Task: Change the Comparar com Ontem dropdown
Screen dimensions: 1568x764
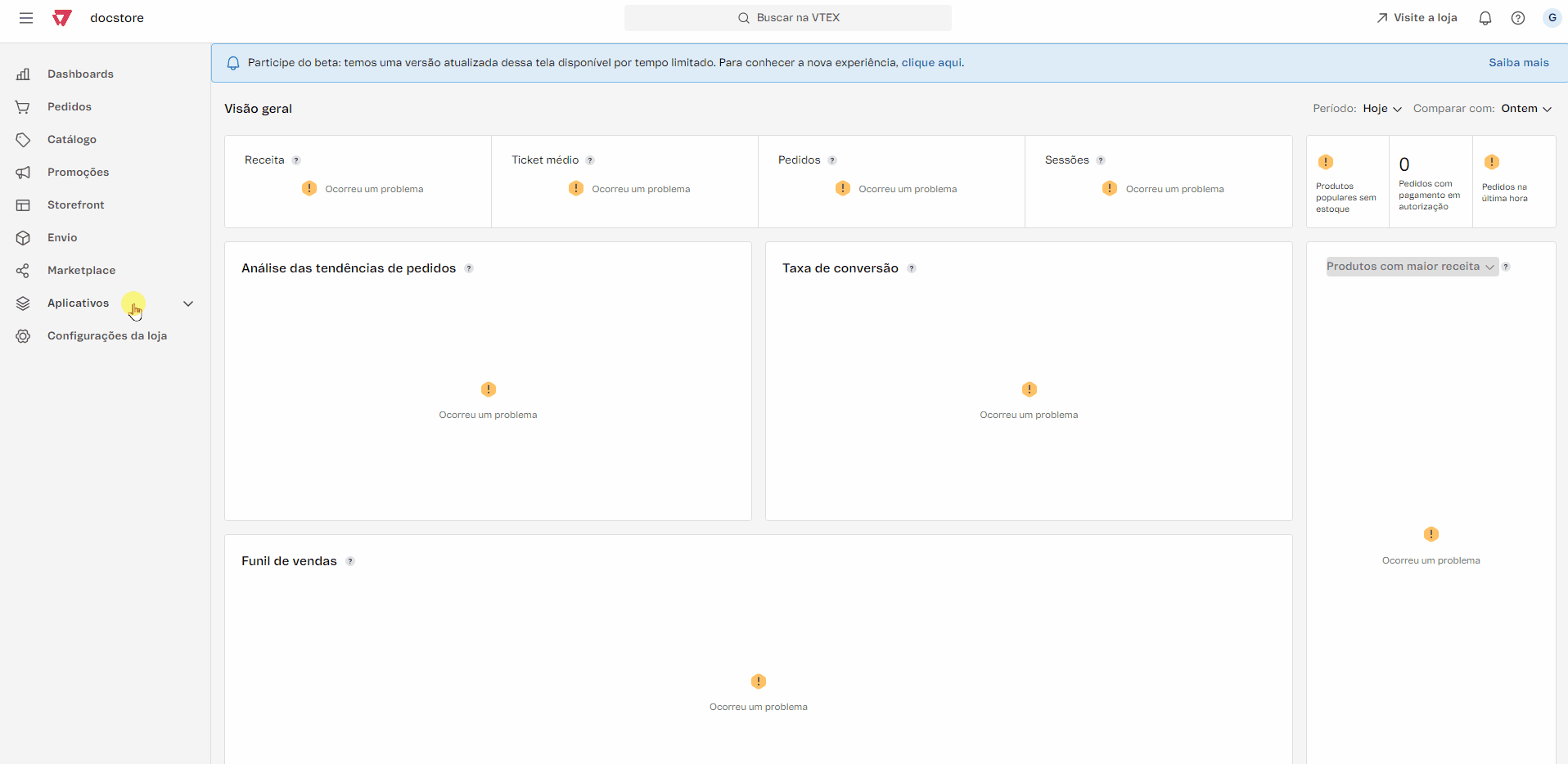Action: [x=1526, y=109]
